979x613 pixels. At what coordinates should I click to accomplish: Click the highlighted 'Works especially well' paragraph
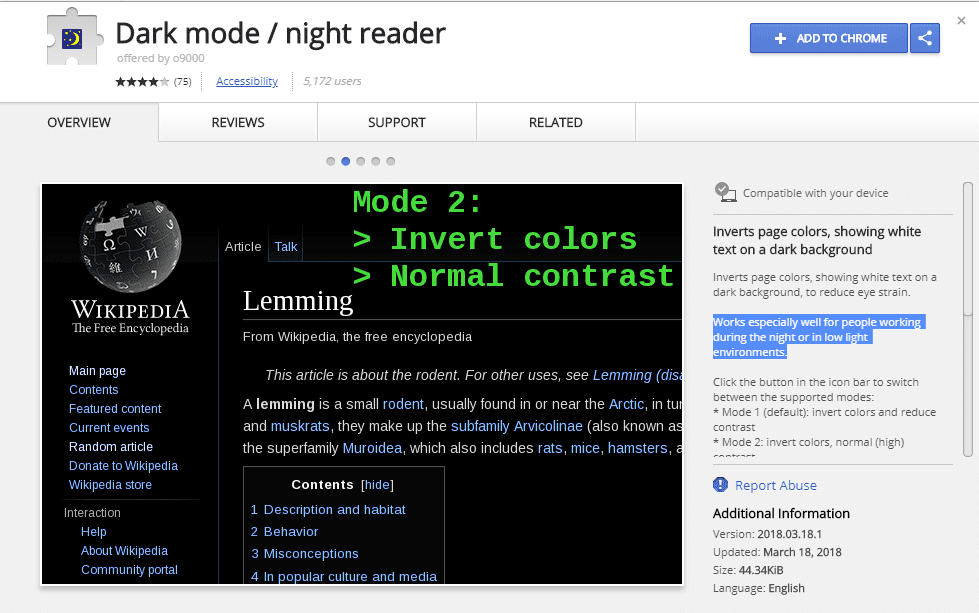pyautogui.click(x=819, y=337)
